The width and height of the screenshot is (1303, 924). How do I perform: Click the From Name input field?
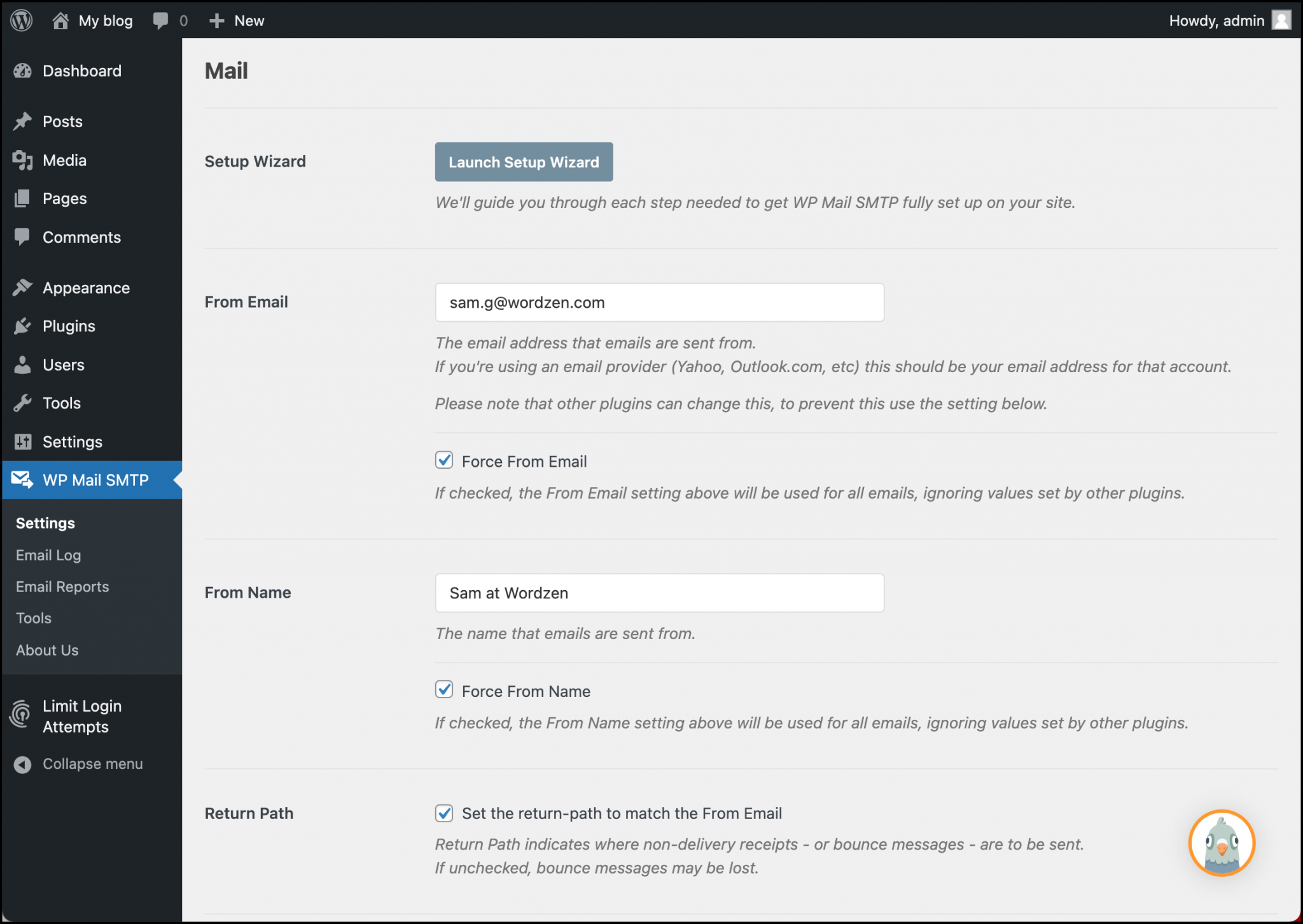pos(660,593)
